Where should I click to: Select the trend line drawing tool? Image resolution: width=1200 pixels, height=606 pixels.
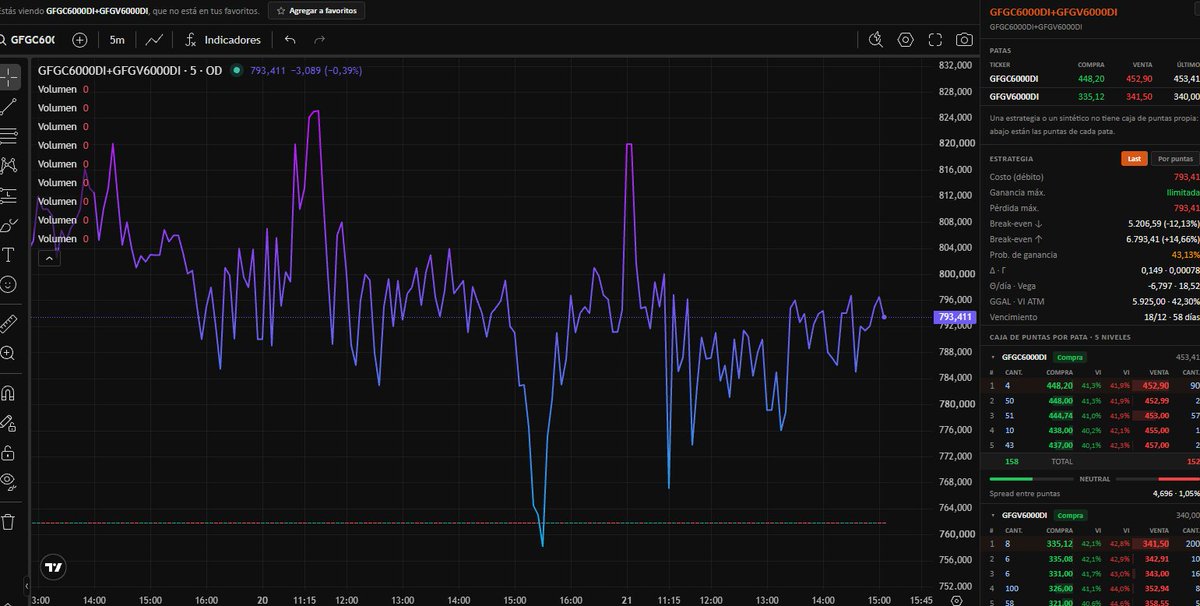pyautogui.click(x=8, y=107)
